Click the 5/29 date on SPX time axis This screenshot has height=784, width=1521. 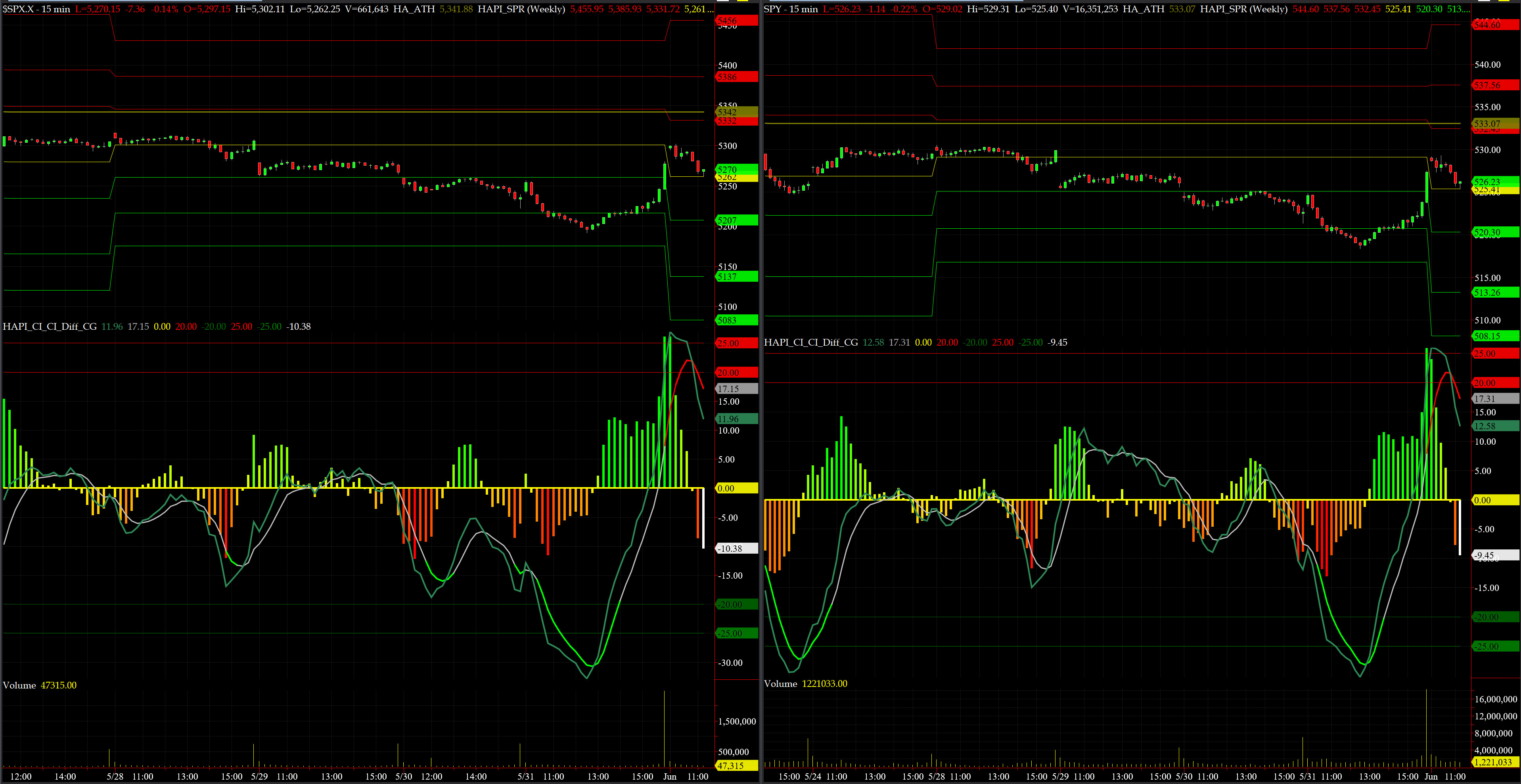[259, 776]
